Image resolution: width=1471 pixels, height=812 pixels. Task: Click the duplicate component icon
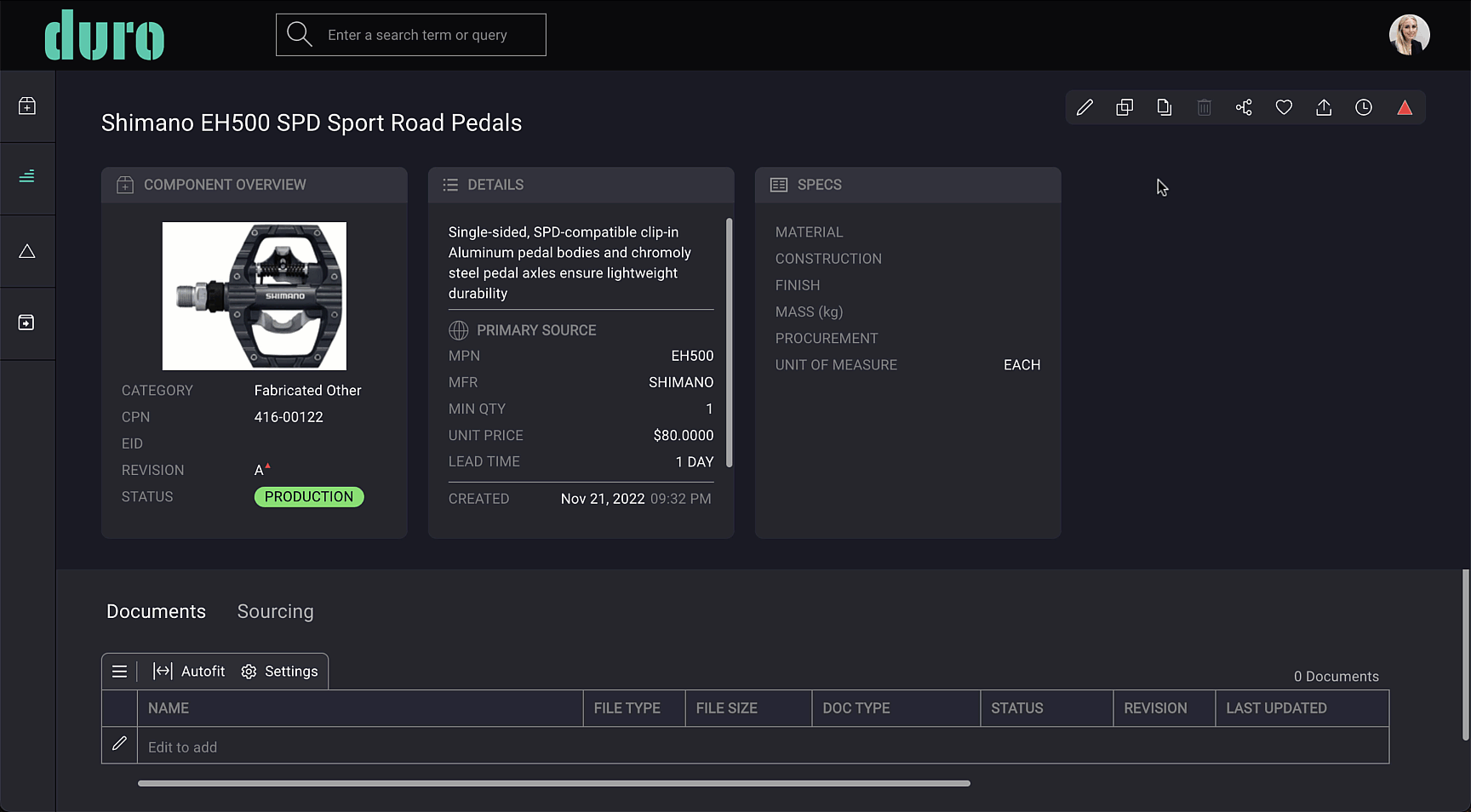1125,107
